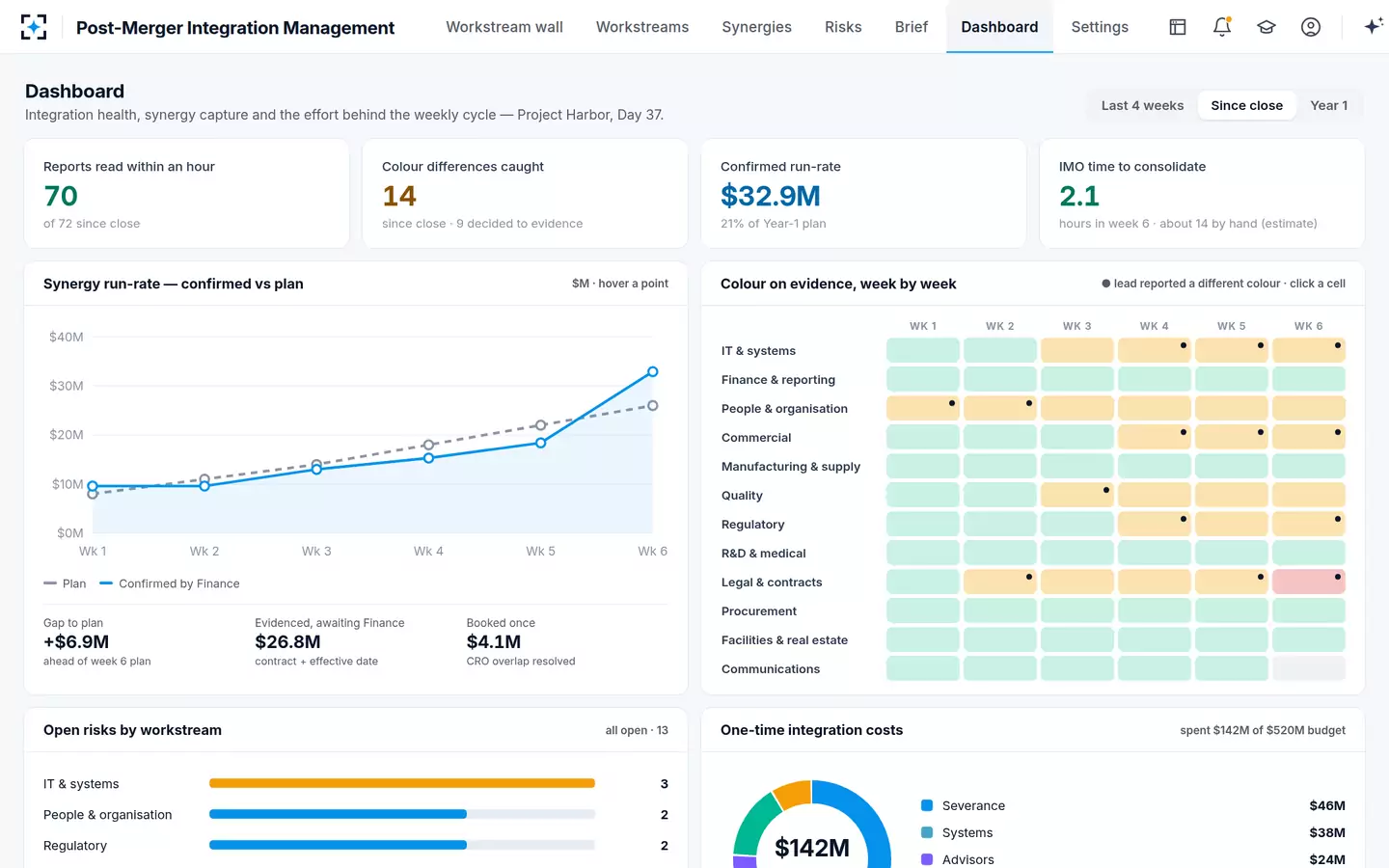Select the Since close range
Viewport: 1389px width, 868px height.
pyautogui.click(x=1247, y=105)
